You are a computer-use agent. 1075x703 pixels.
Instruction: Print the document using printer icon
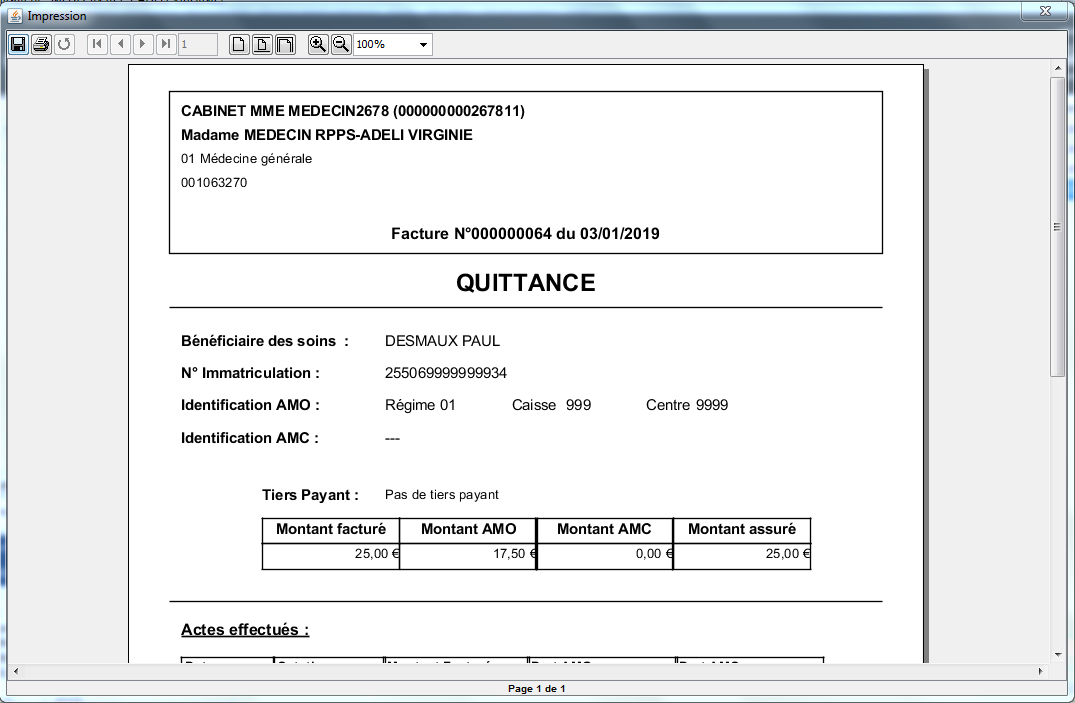pos(41,44)
